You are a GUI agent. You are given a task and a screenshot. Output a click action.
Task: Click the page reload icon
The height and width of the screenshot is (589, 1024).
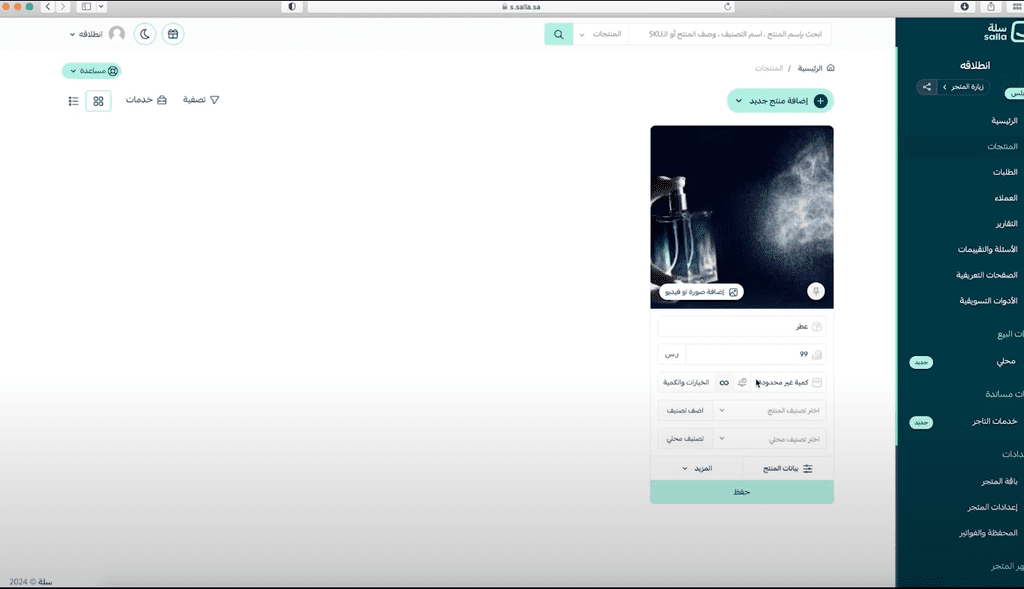click(728, 7)
